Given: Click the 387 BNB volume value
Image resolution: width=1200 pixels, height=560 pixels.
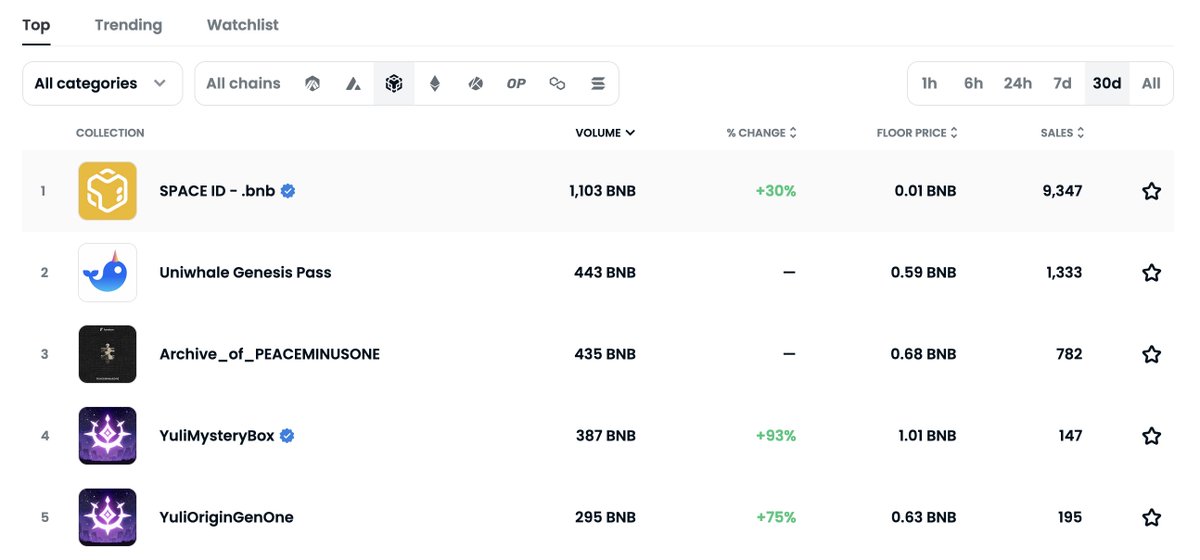Looking at the screenshot, I should [x=606, y=436].
